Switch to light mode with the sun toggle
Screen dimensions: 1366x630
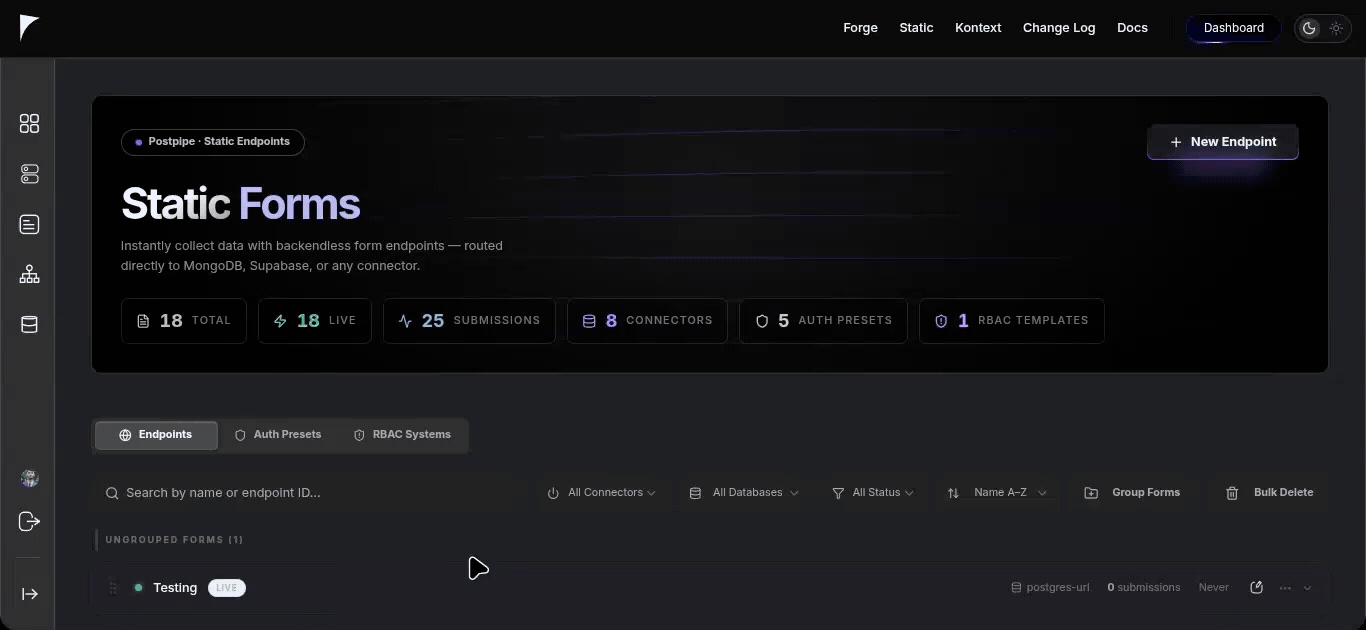1336,28
